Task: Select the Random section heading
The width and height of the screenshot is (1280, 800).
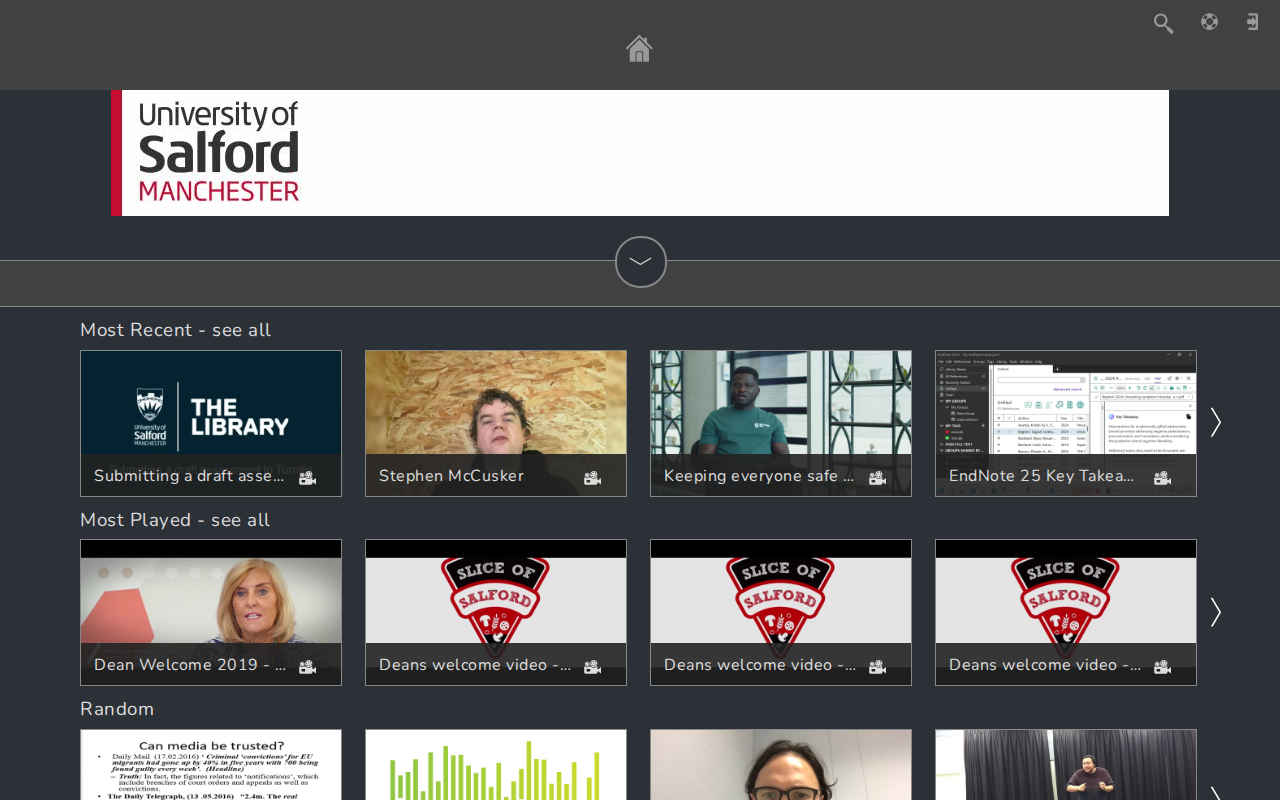Action: [117, 709]
